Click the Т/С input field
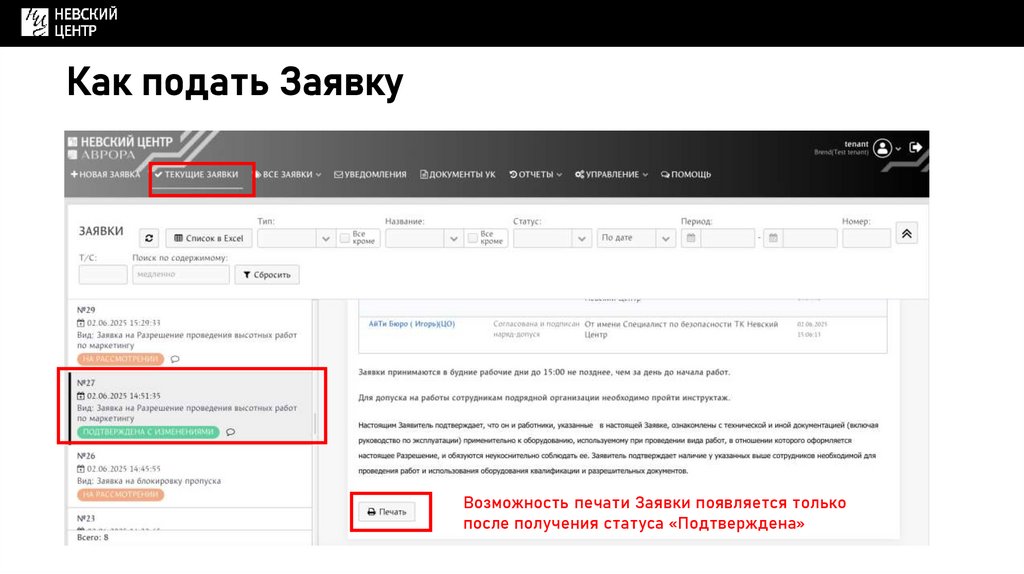The image size is (1024, 574). coord(103,275)
